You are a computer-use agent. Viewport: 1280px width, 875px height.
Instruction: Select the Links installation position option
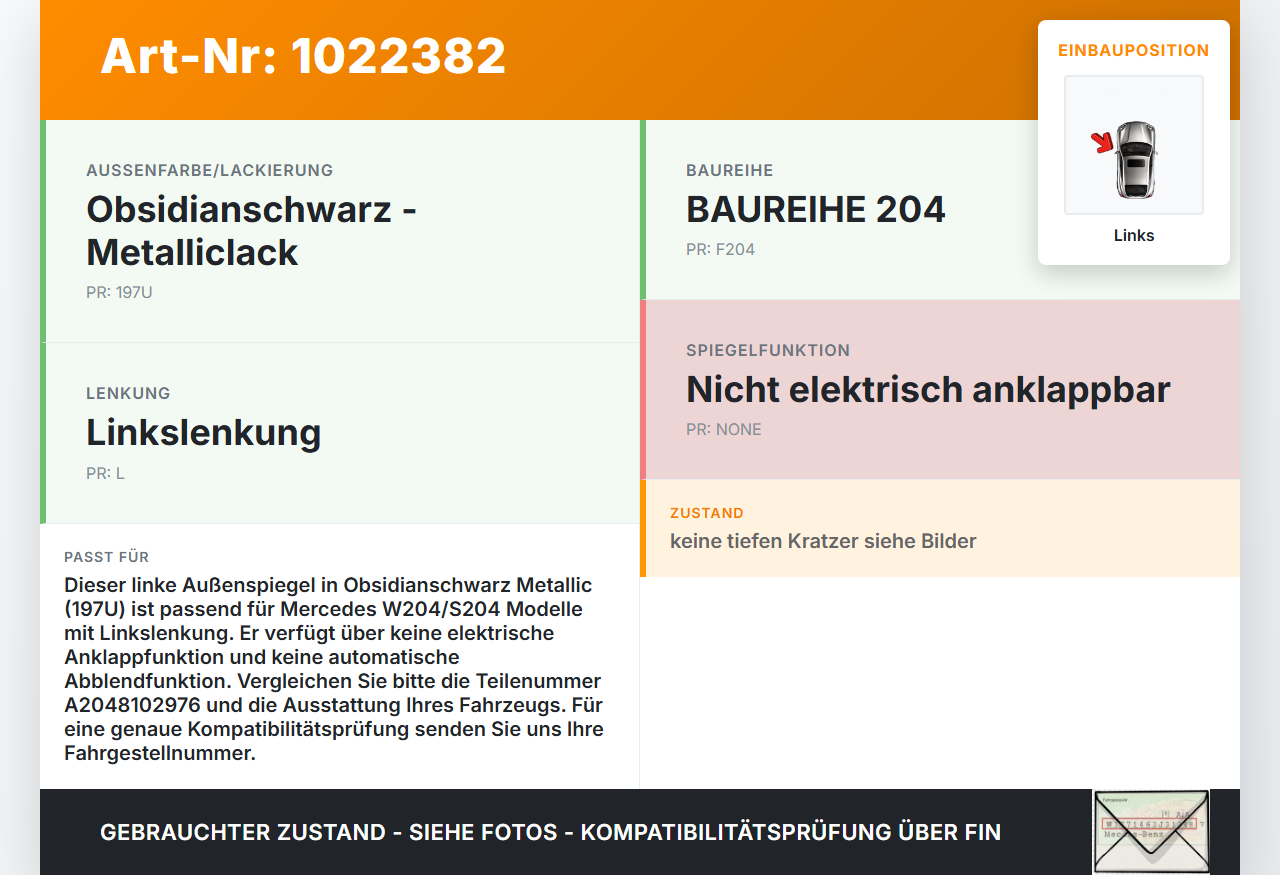tap(1134, 235)
